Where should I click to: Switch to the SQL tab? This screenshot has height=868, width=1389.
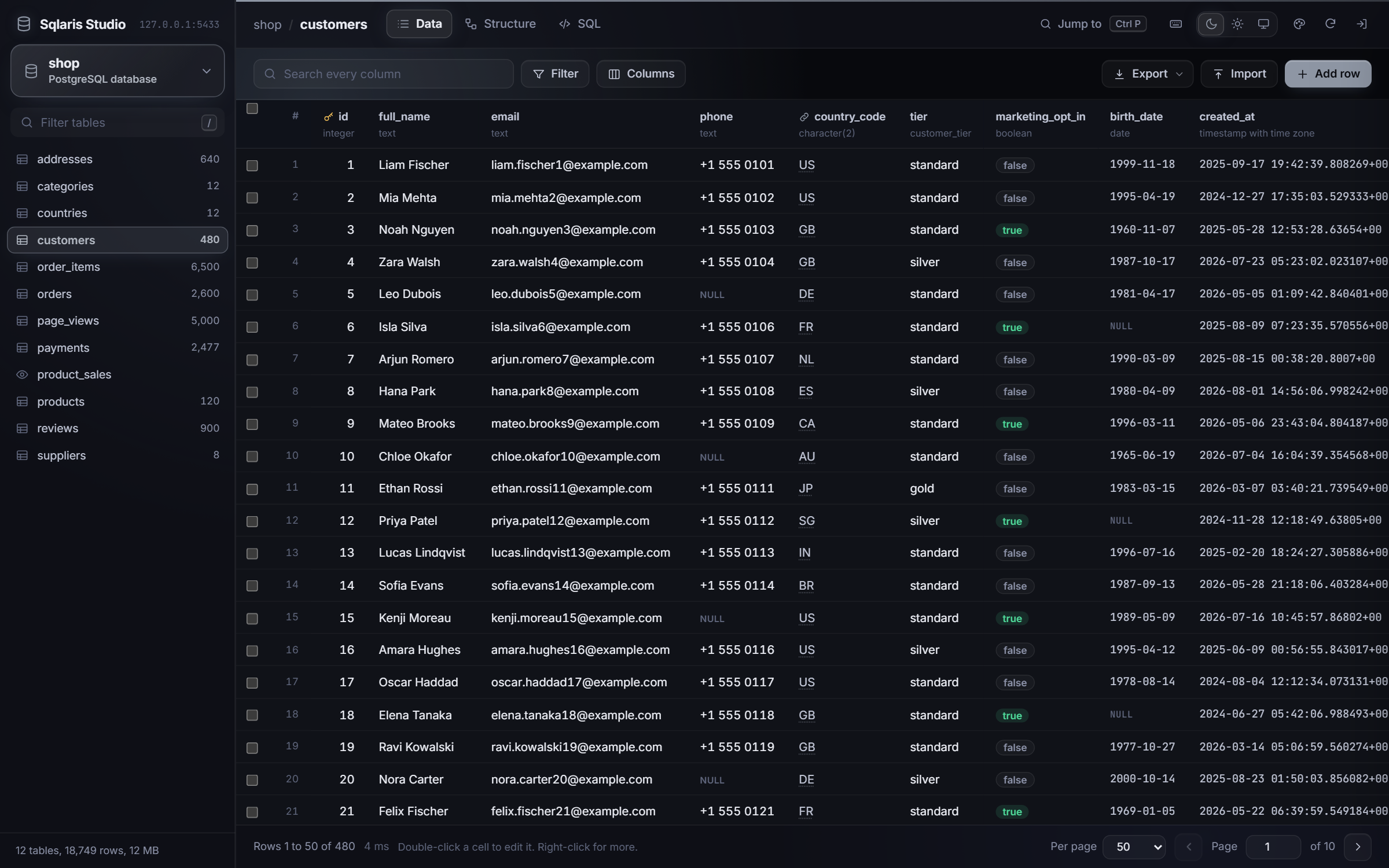click(580, 24)
